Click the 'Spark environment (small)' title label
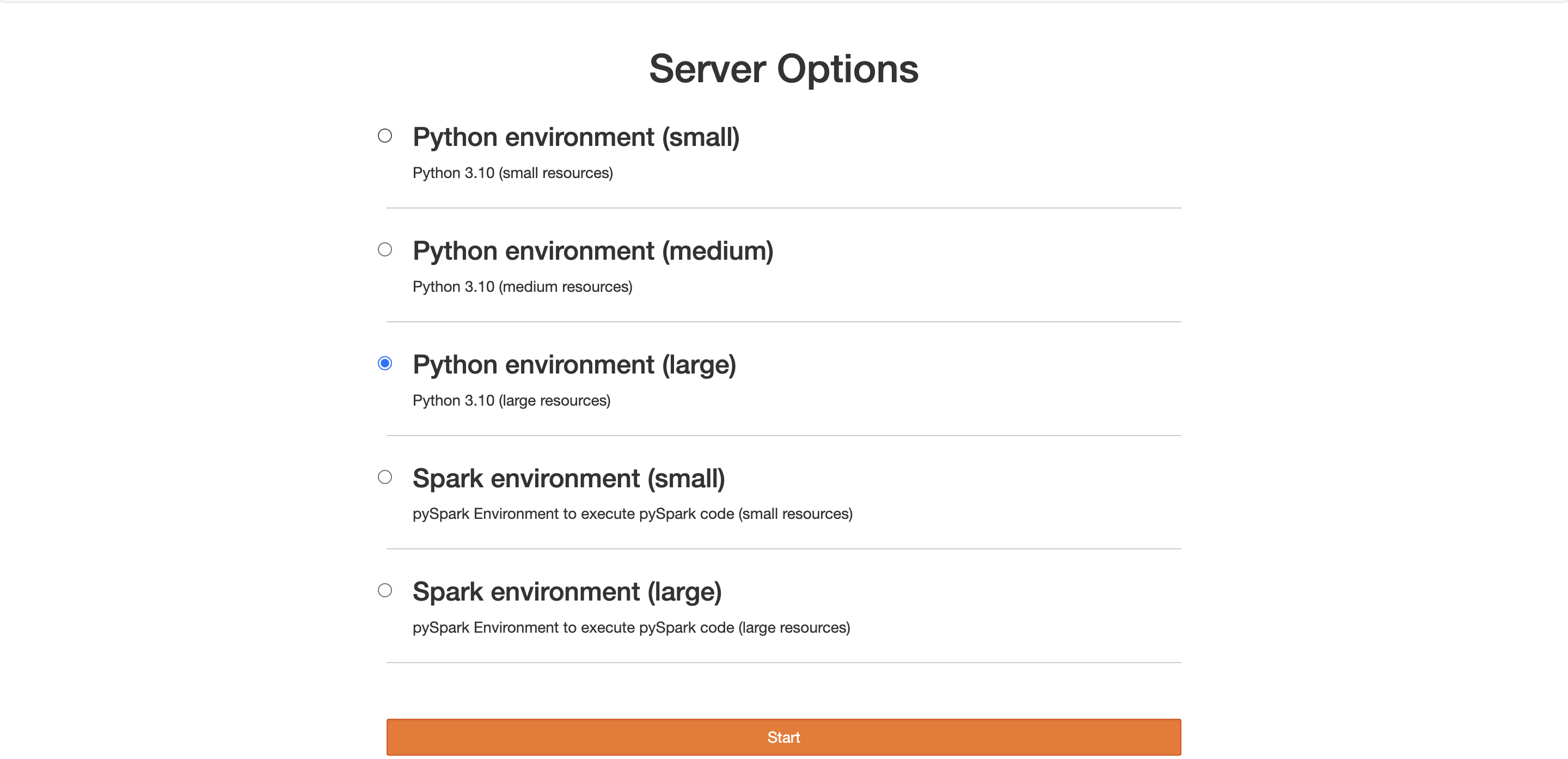The image size is (1568, 759). pos(568,479)
